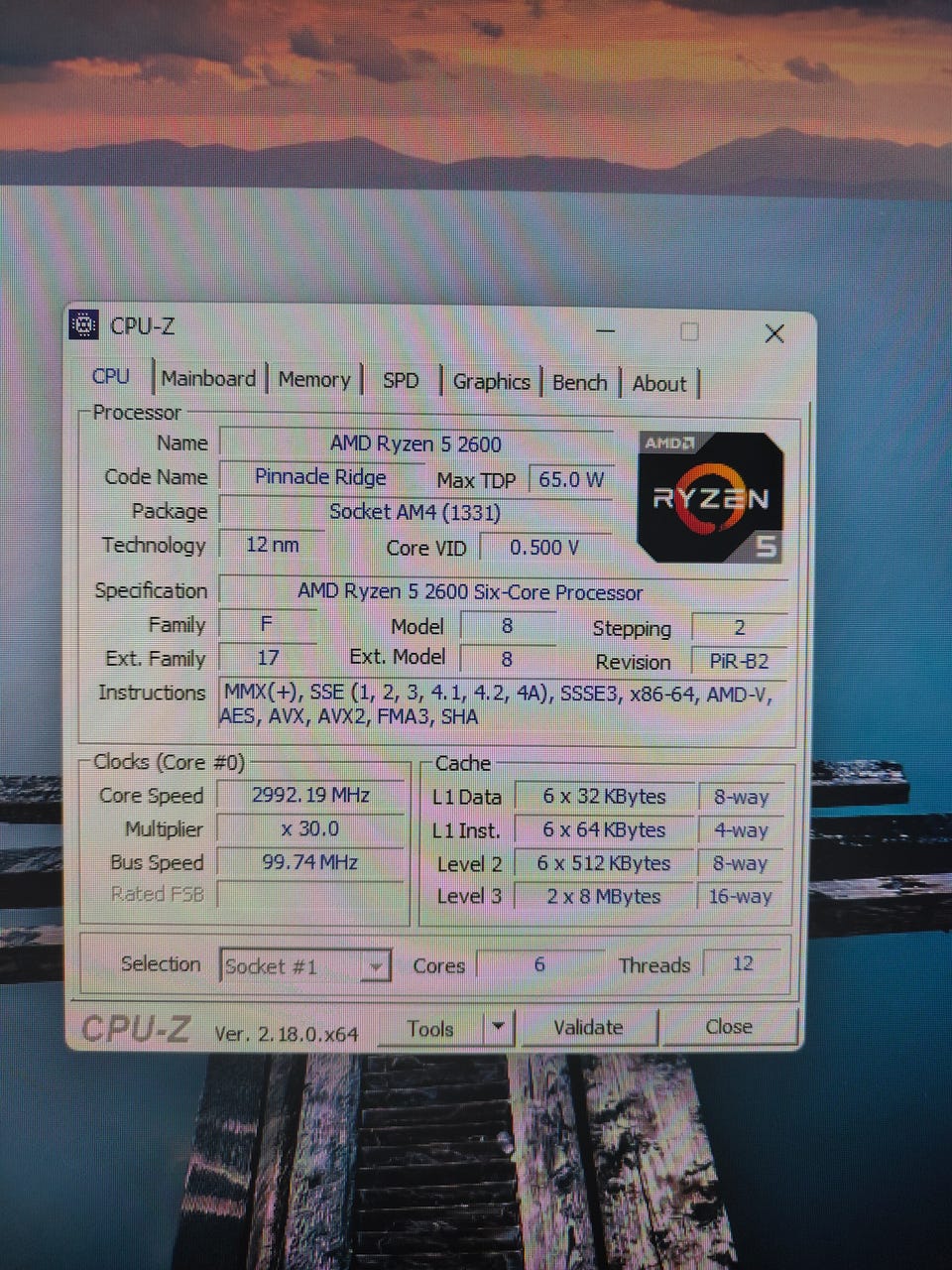Switch to the CPU tab
The height and width of the screenshot is (1270, 952).
point(110,376)
